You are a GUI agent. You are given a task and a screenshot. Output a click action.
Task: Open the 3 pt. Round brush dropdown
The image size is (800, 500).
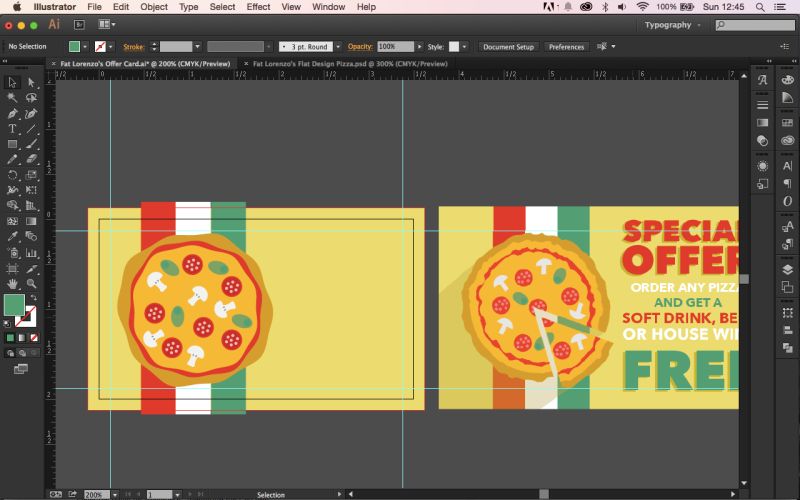pos(337,46)
